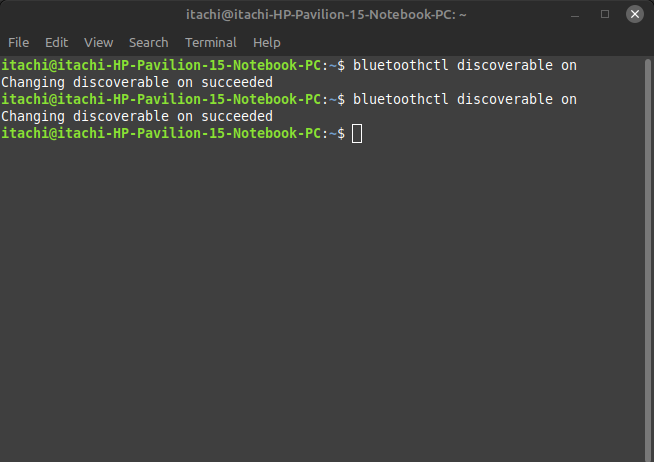Click the window title bar text
Screen dimensions: 654x462
[326, 15]
